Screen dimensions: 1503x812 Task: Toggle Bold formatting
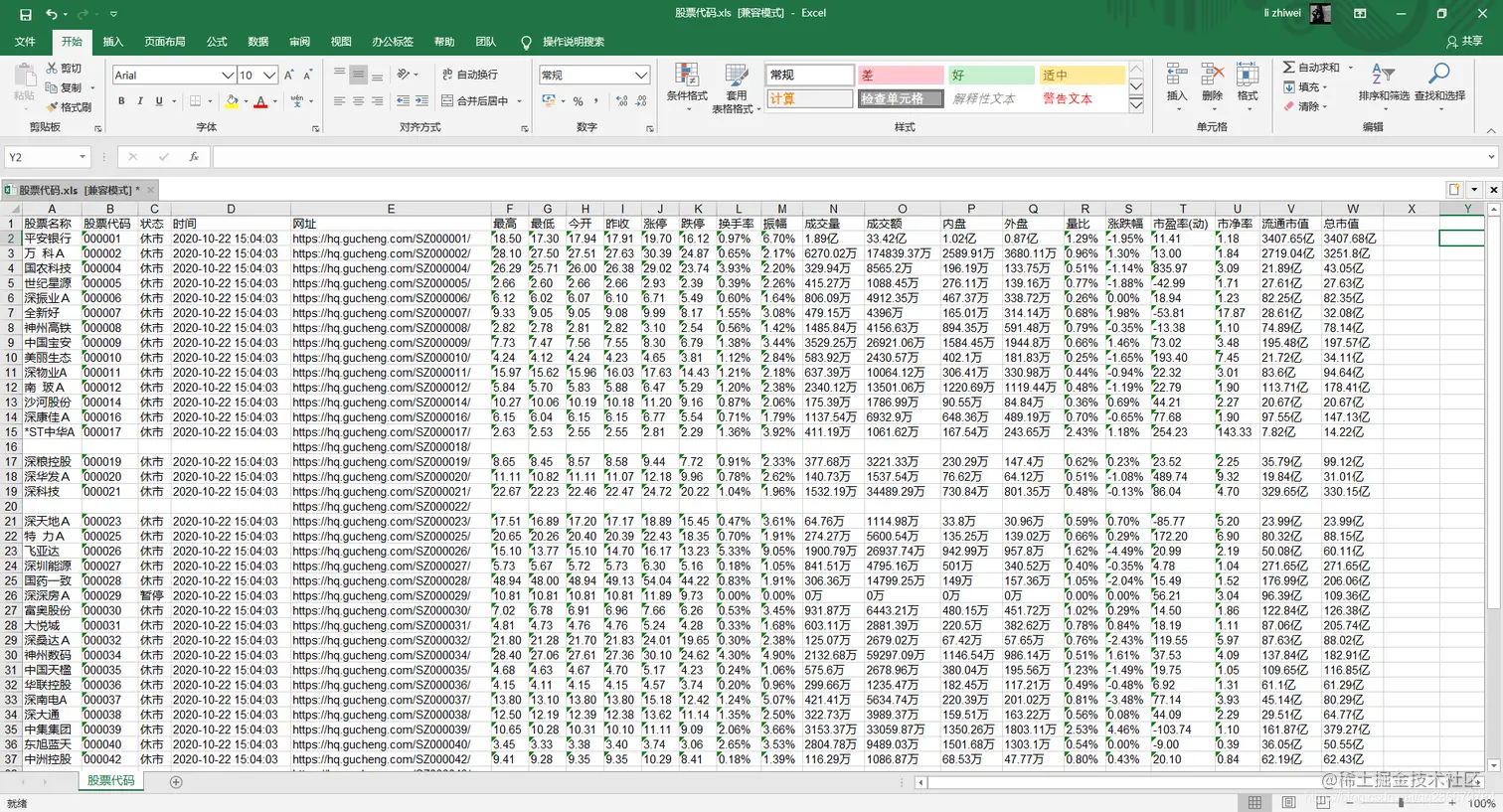point(121,101)
